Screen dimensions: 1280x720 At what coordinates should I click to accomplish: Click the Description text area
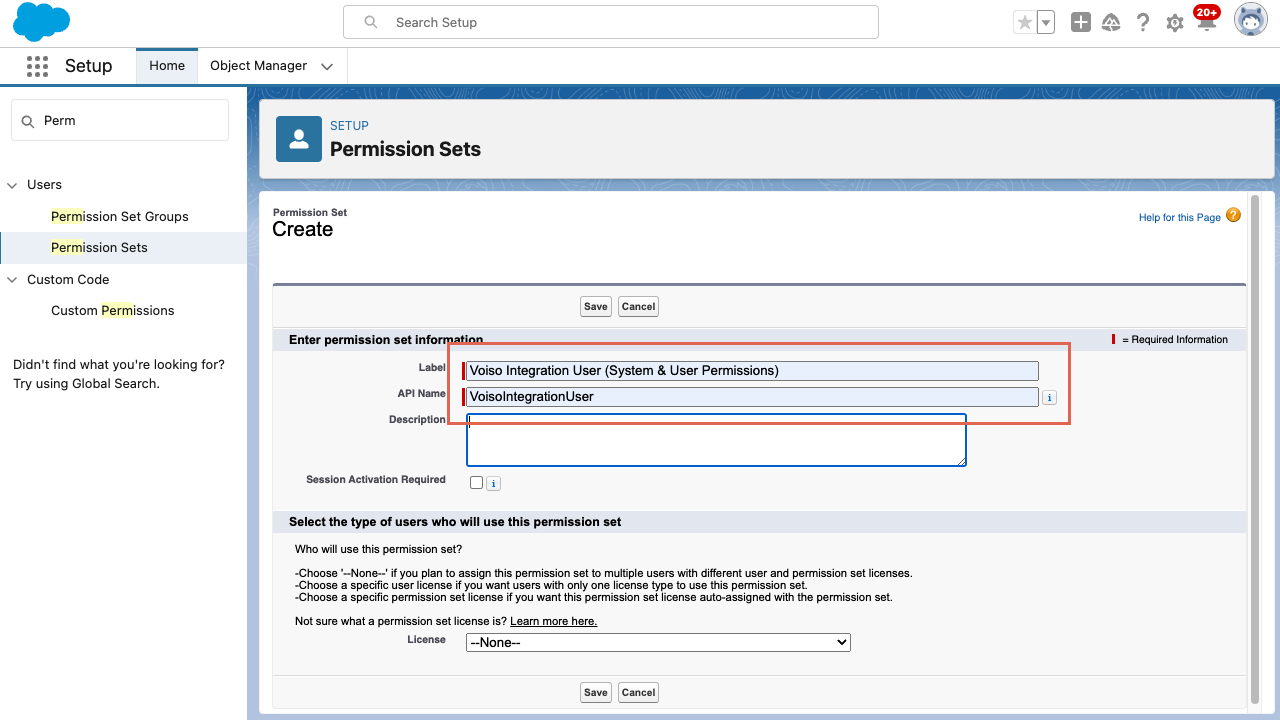click(x=716, y=440)
